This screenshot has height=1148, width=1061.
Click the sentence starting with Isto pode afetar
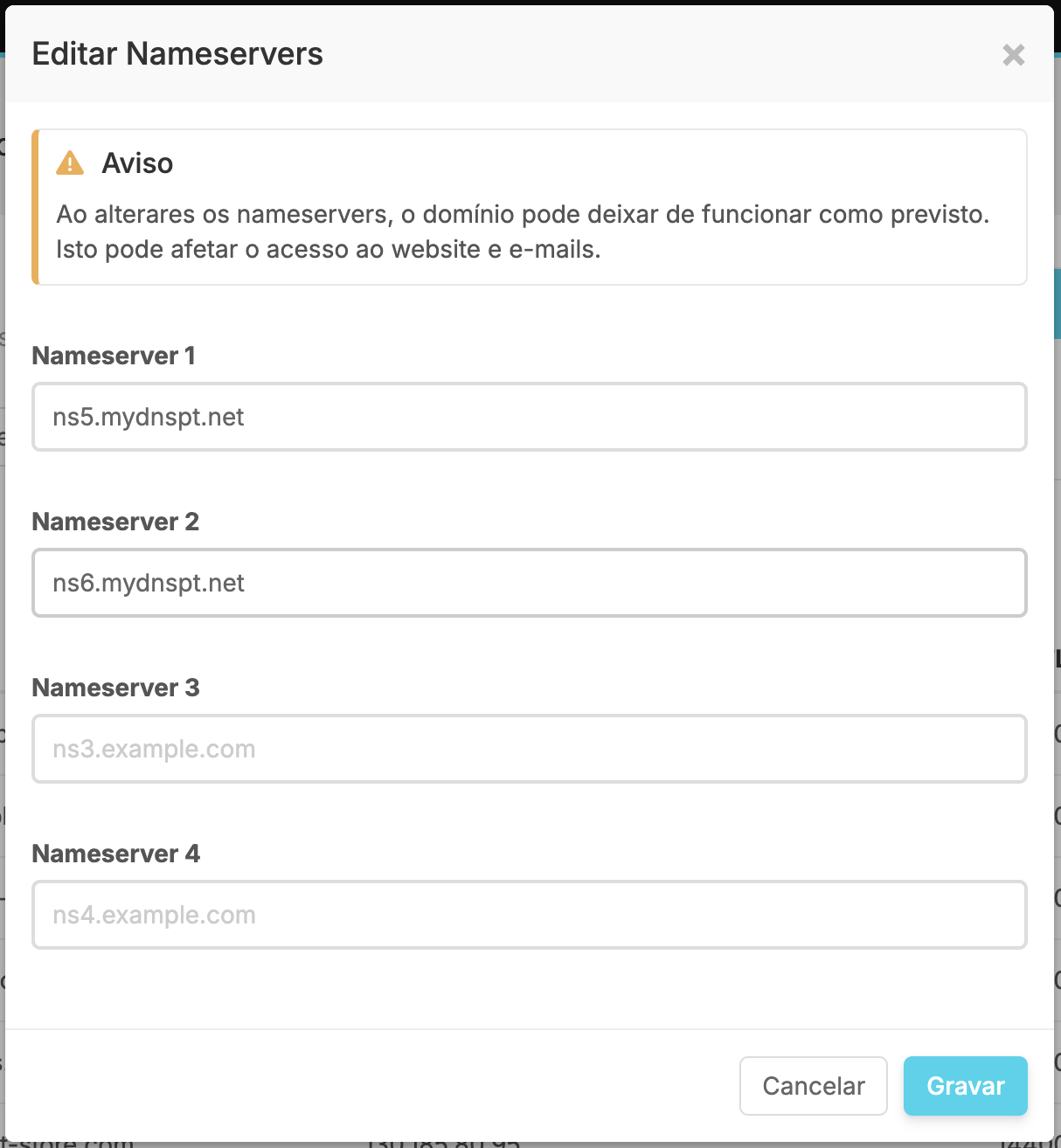pos(328,249)
